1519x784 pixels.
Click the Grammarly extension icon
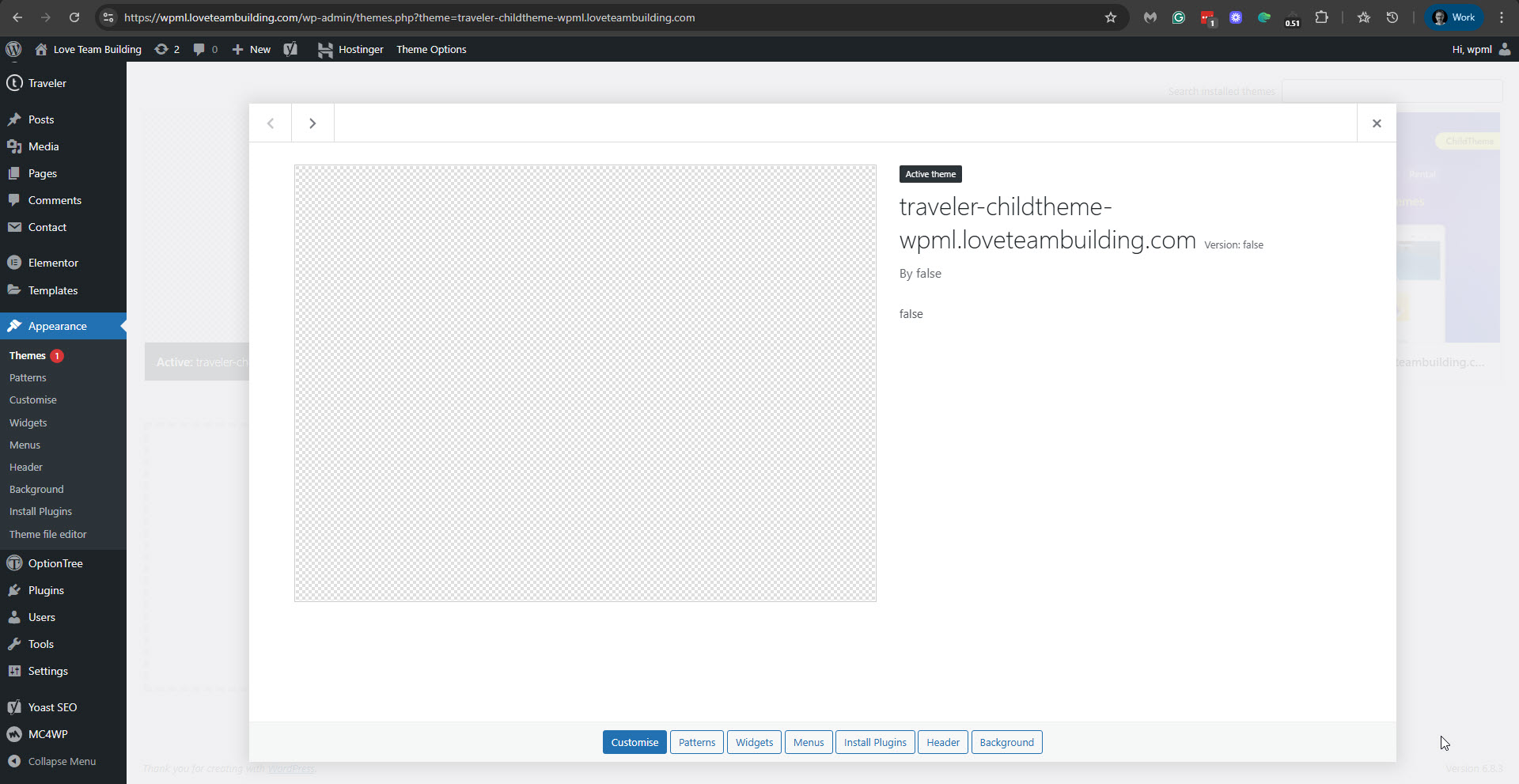pos(1179,17)
